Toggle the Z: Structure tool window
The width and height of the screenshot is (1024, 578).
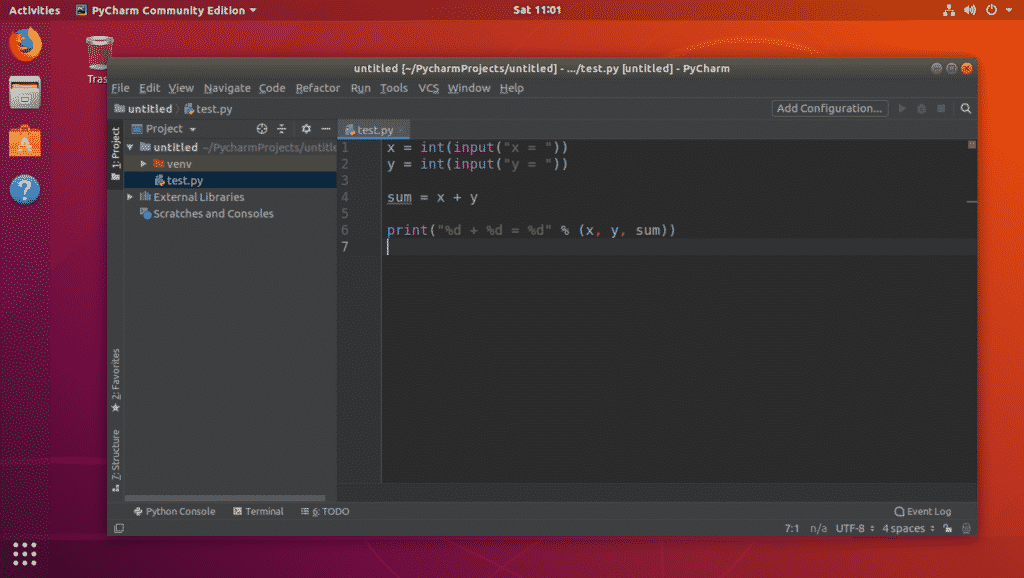[x=117, y=452]
